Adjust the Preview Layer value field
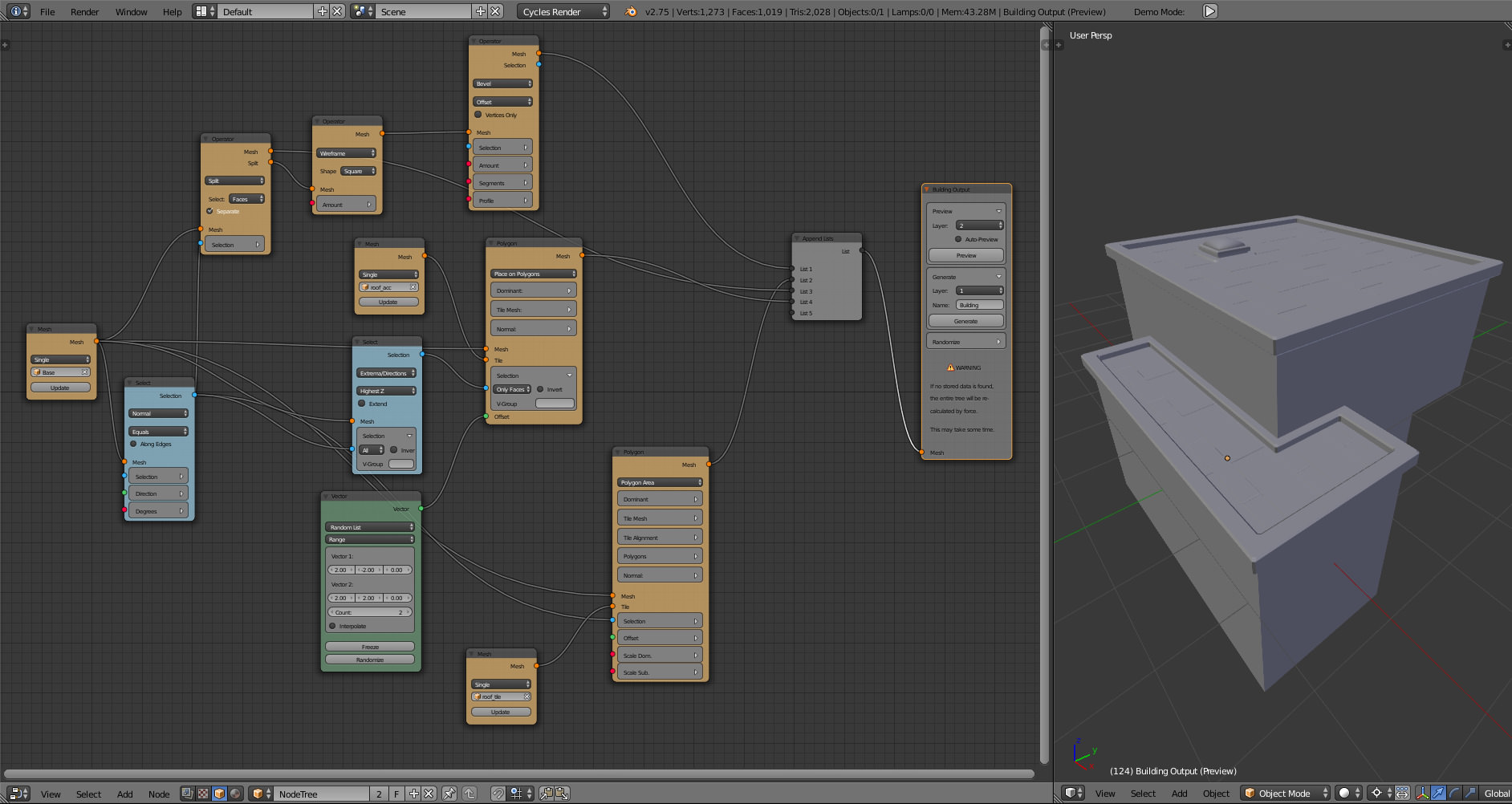1512x804 pixels. pos(980,225)
